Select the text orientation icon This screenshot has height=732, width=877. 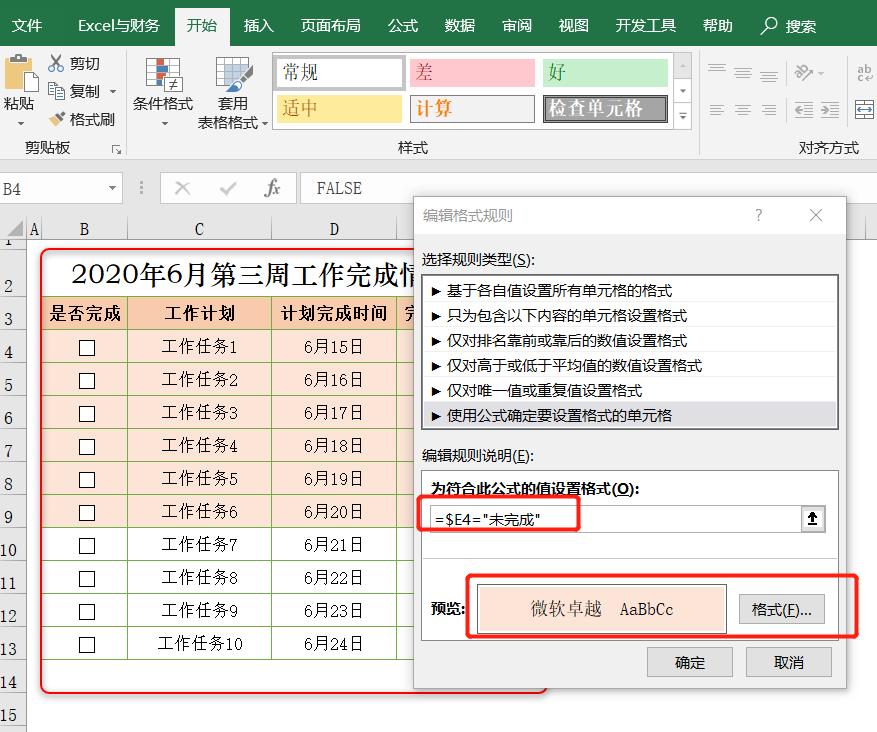(x=806, y=72)
